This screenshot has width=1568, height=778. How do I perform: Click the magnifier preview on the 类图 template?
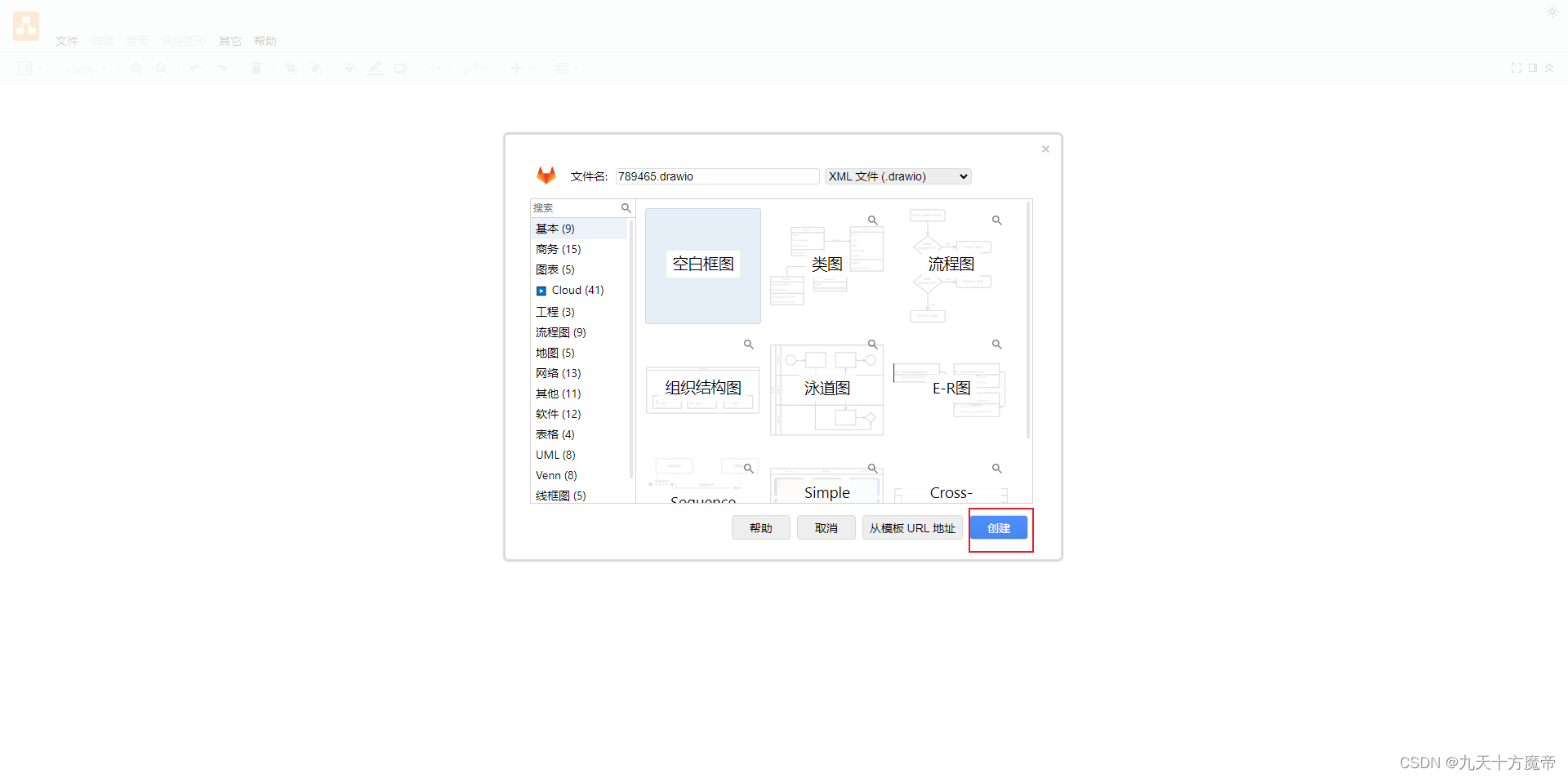point(871,220)
